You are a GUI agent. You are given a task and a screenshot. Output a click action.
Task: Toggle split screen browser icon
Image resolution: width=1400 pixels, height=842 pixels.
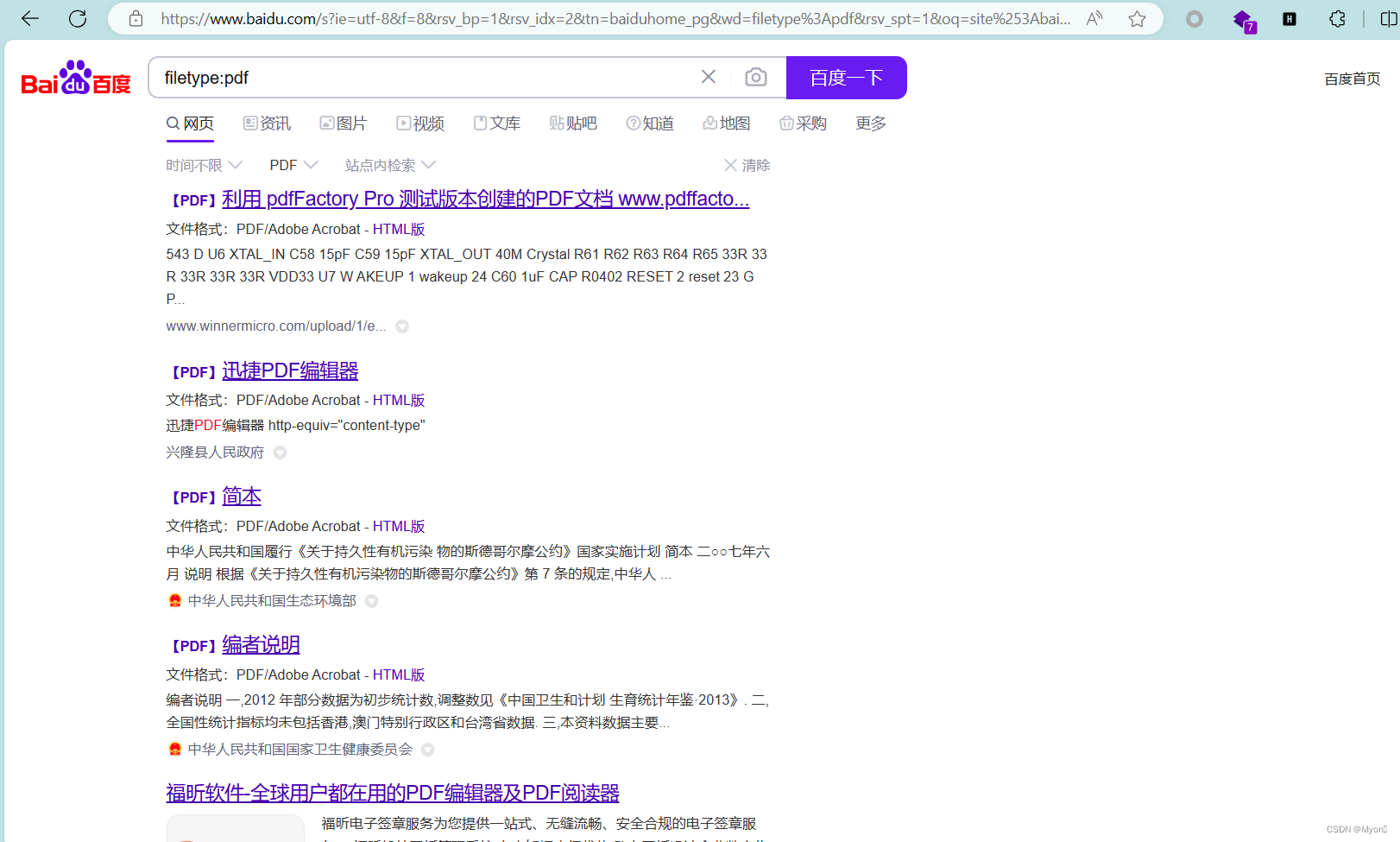point(1389,18)
